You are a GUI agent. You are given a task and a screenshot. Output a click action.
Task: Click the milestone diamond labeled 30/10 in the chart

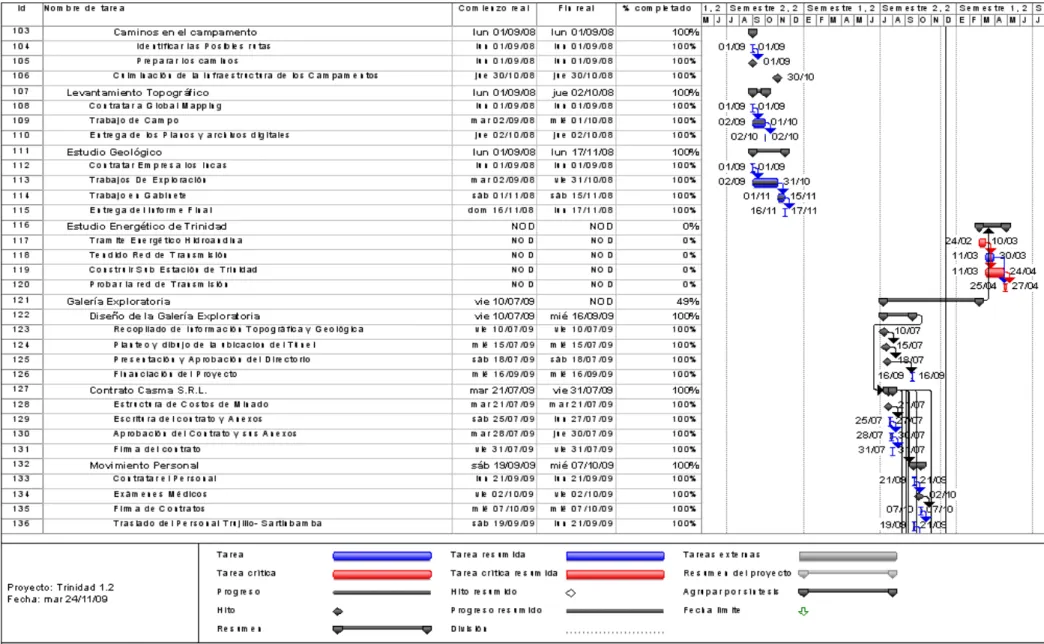pos(777,78)
